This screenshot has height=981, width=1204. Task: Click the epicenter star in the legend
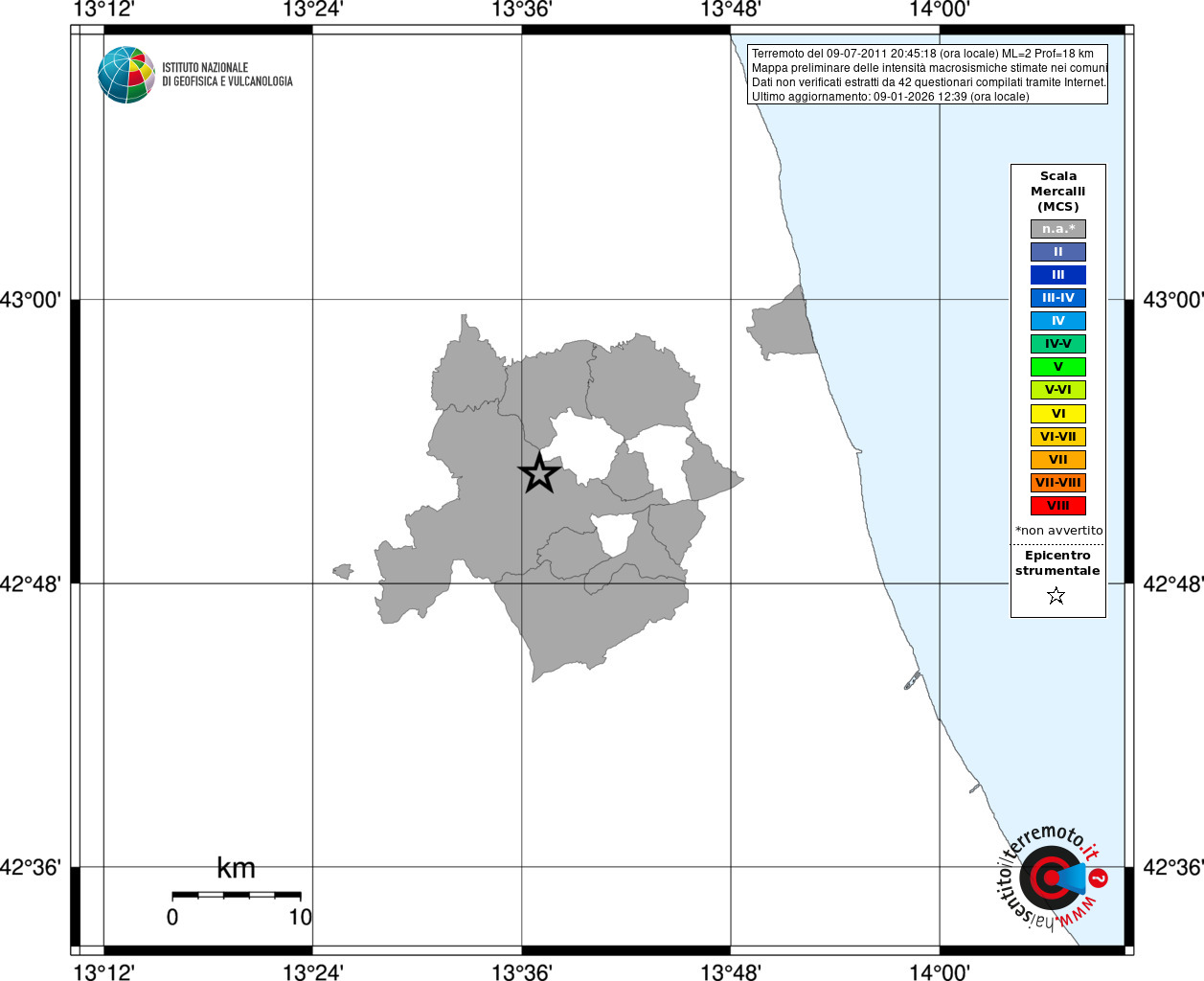pyautogui.click(x=1056, y=596)
